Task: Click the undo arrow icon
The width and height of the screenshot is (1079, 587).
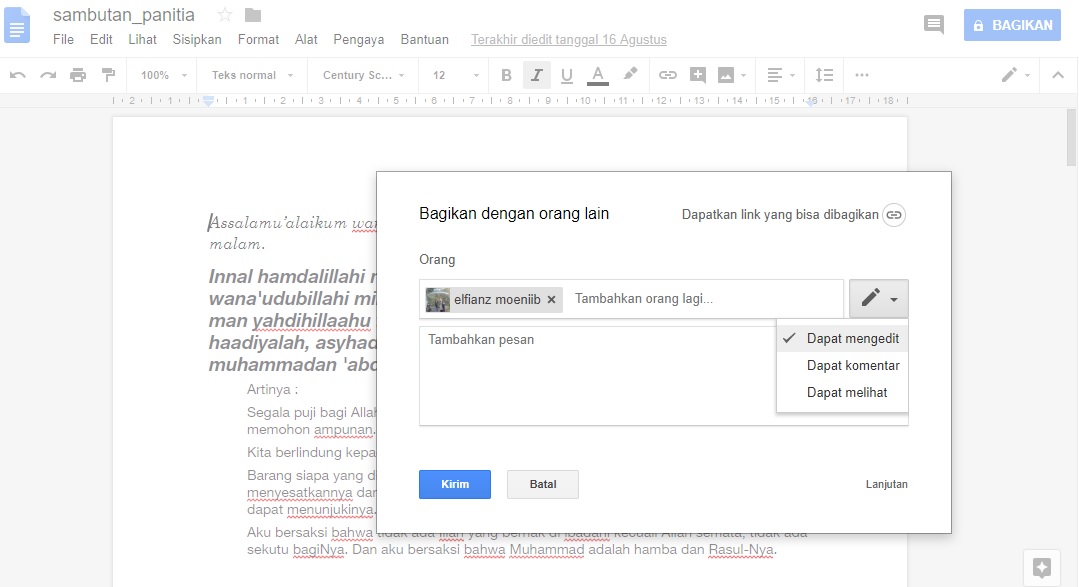Action: point(18,75)
